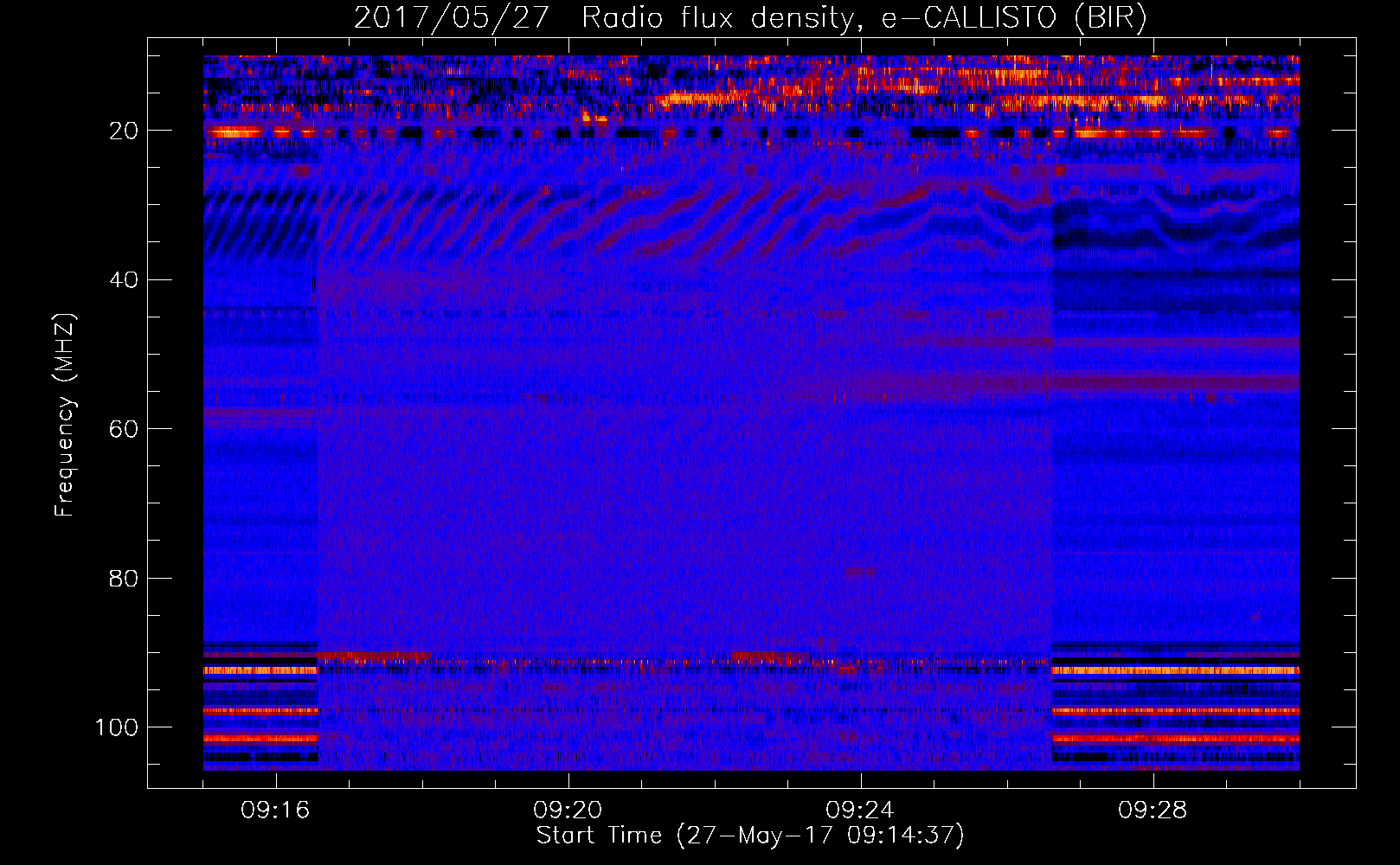Viewport: 1400px width, 865px height.
Task: Click the '09:16' time tick label
Action: pyautogui.click(x=275, y=811)
